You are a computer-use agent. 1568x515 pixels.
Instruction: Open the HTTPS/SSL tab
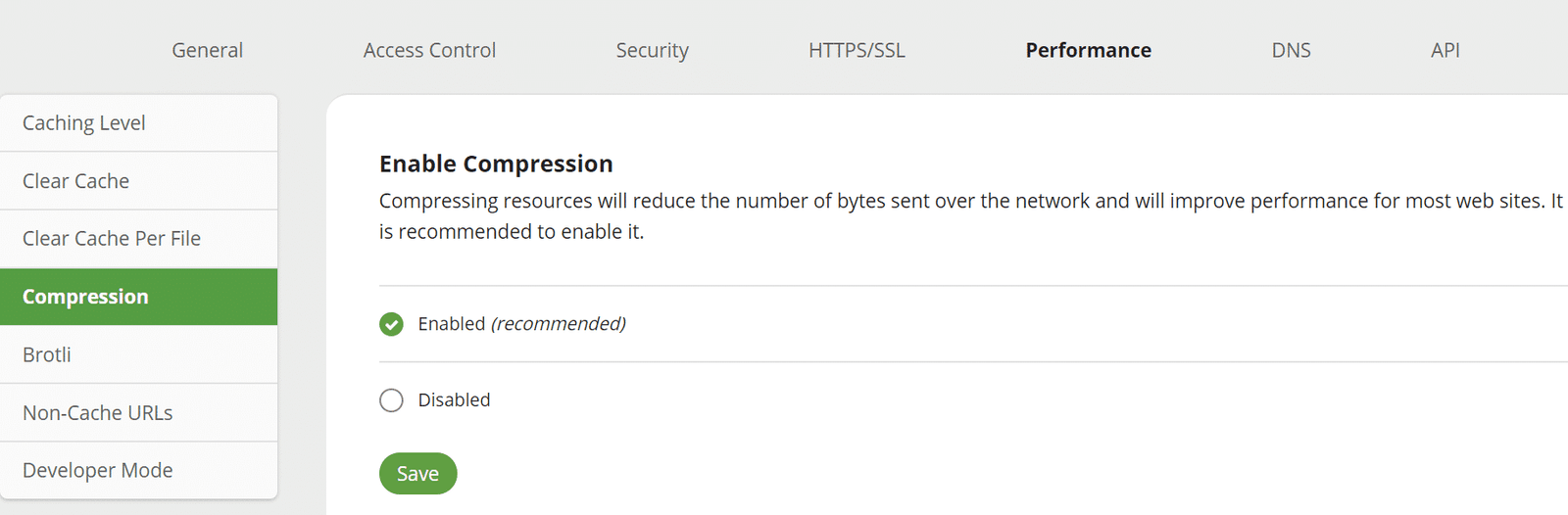coord(857,50)
